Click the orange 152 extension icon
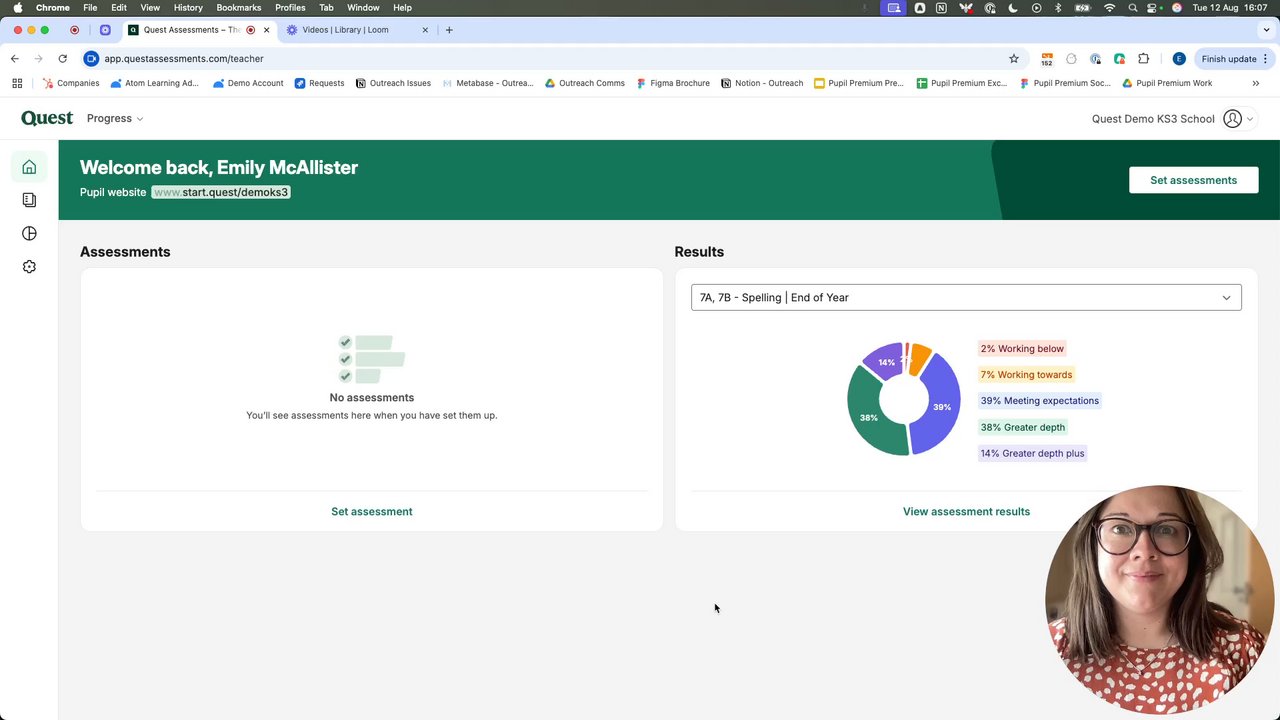 (x=1047, y=59)
